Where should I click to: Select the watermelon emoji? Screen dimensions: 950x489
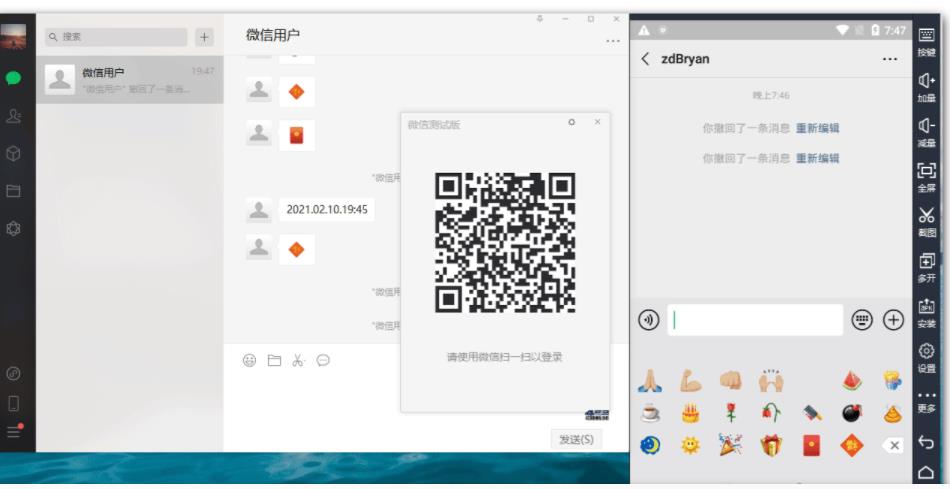point(852,381)
